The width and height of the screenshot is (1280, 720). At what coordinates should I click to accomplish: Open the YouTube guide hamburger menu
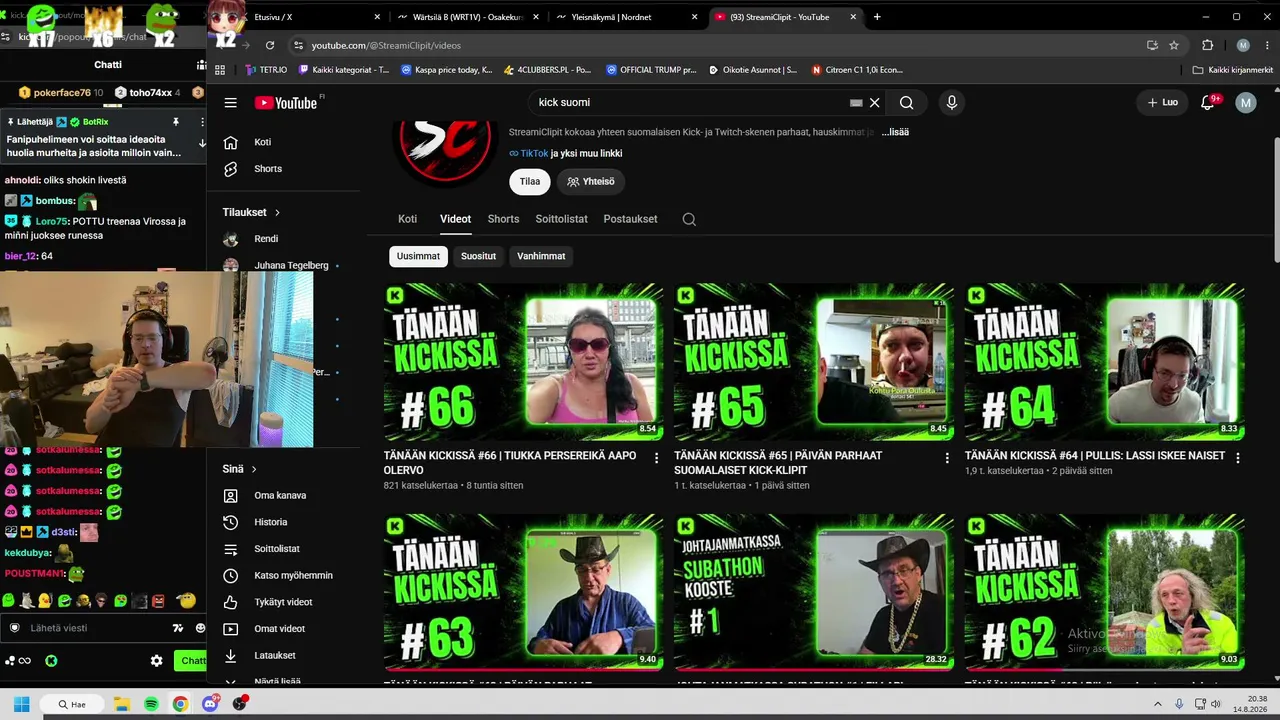[x=230, y=103]
